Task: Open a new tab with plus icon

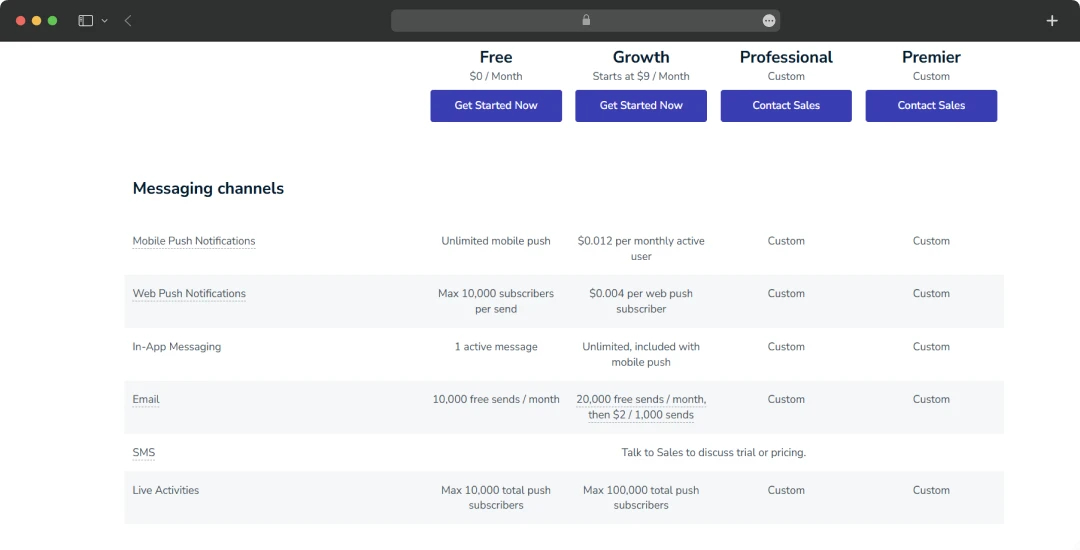Action: [1052, 21]
